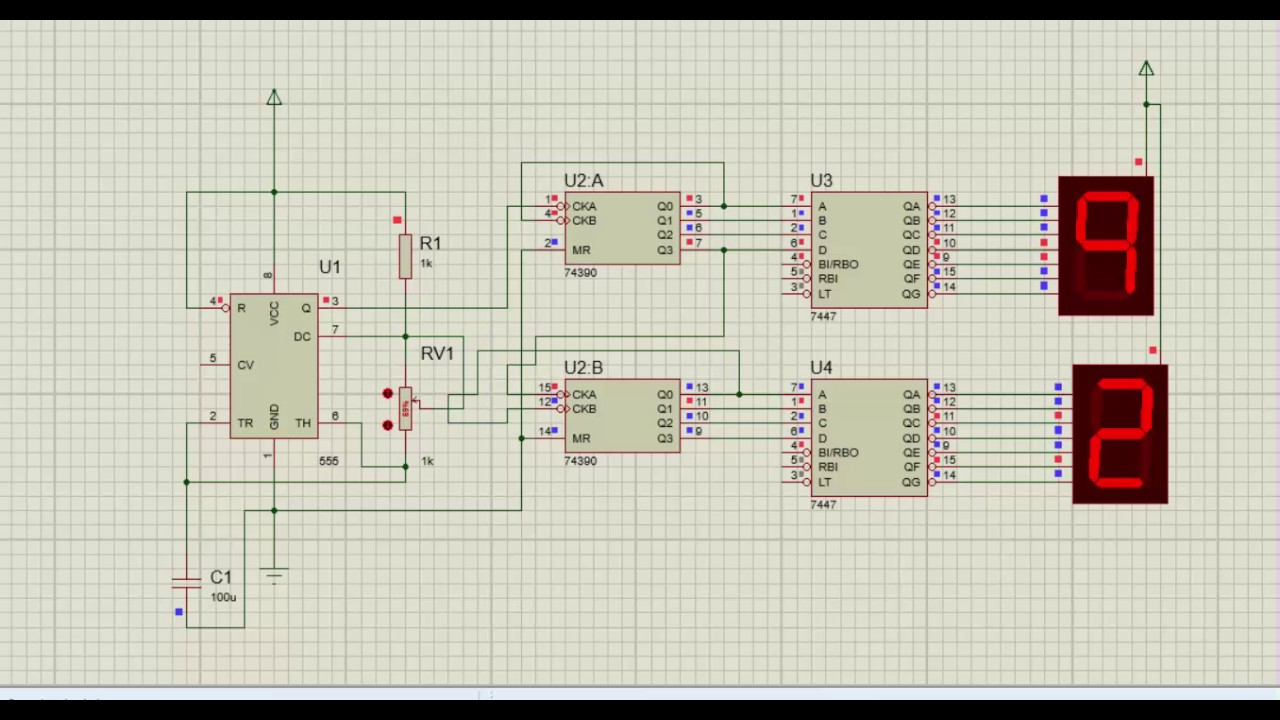The width and height of the screenshot is (1280, 720).
Task: Click the 1k value below RV1
Action: click(427, 461)
